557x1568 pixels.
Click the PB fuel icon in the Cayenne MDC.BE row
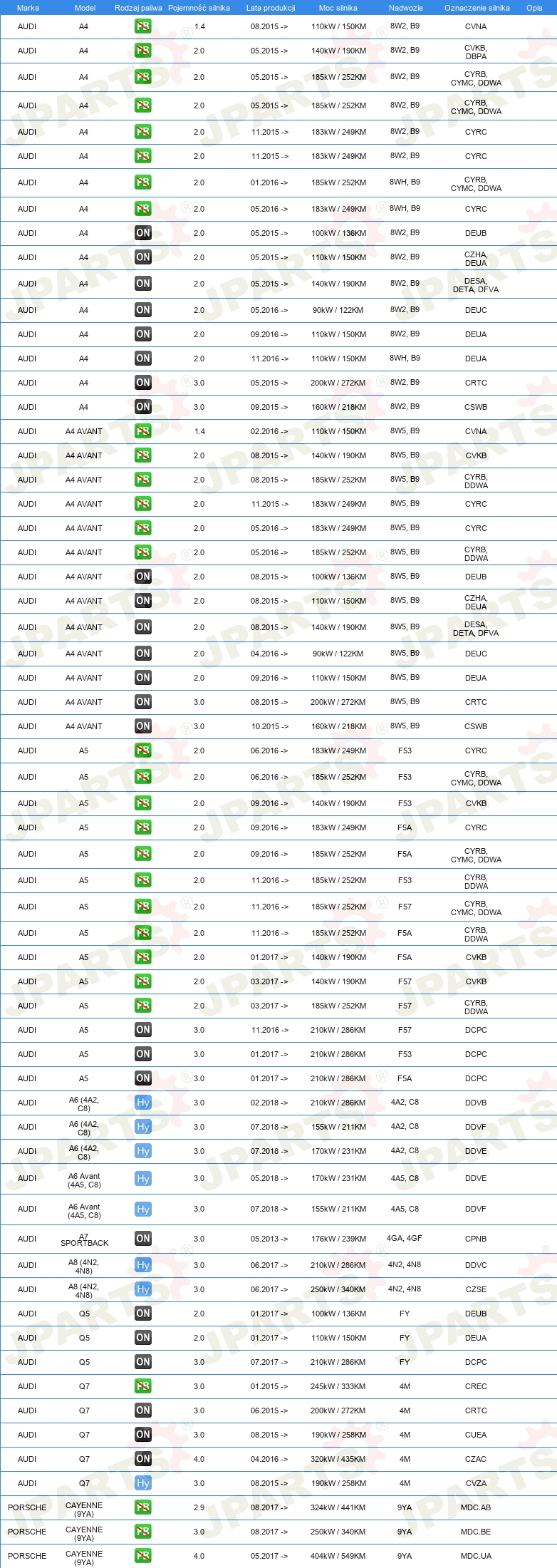tap(143, 1532)
